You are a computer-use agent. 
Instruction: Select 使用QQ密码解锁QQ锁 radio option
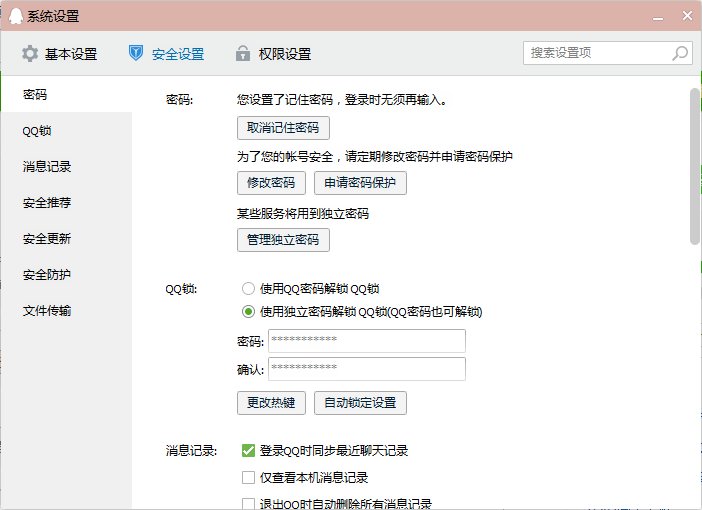coord(248,288)
